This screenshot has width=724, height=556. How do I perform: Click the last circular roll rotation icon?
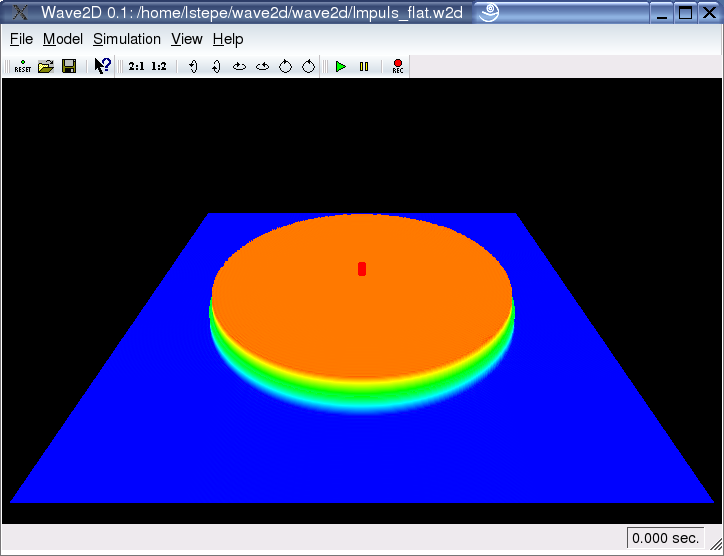tap(308, 66)
